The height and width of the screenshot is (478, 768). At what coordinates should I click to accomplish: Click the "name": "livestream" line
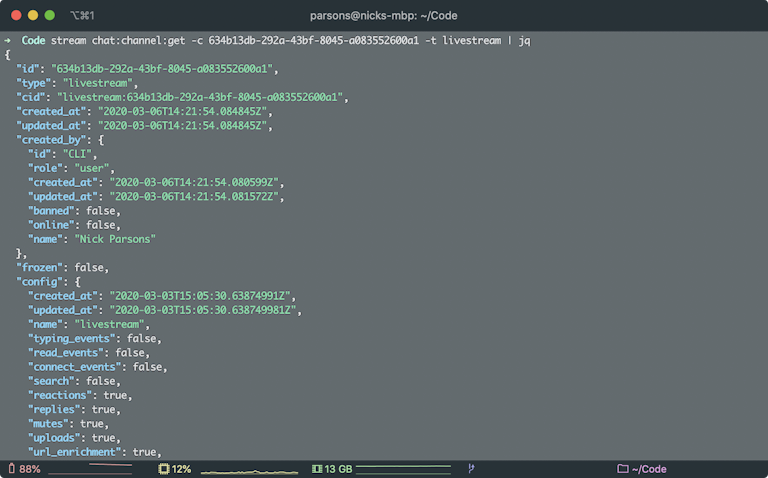coord(89,324)
